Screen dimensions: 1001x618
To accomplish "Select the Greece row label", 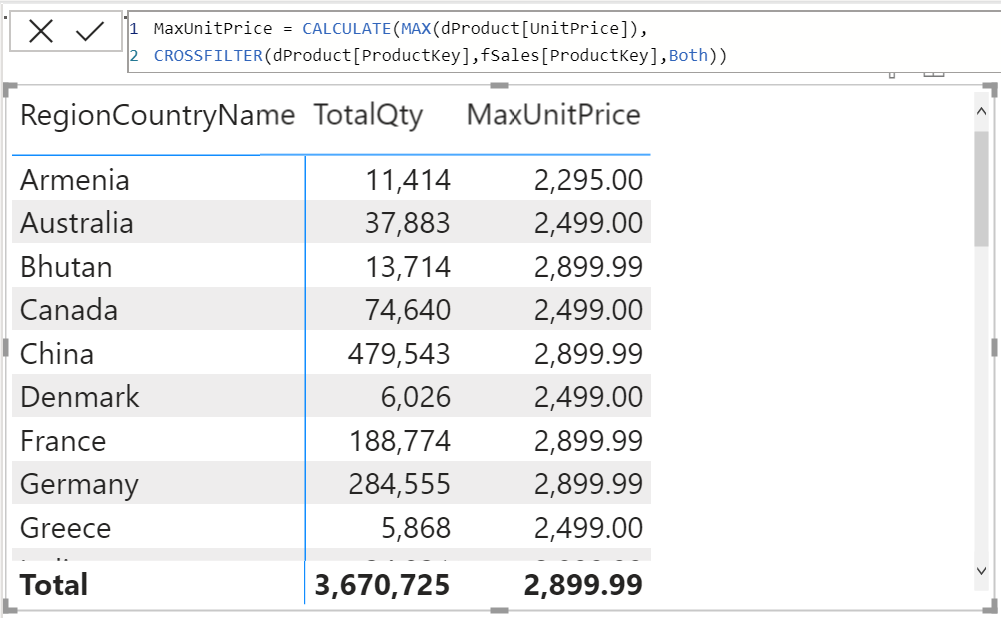I will (65, 528).
